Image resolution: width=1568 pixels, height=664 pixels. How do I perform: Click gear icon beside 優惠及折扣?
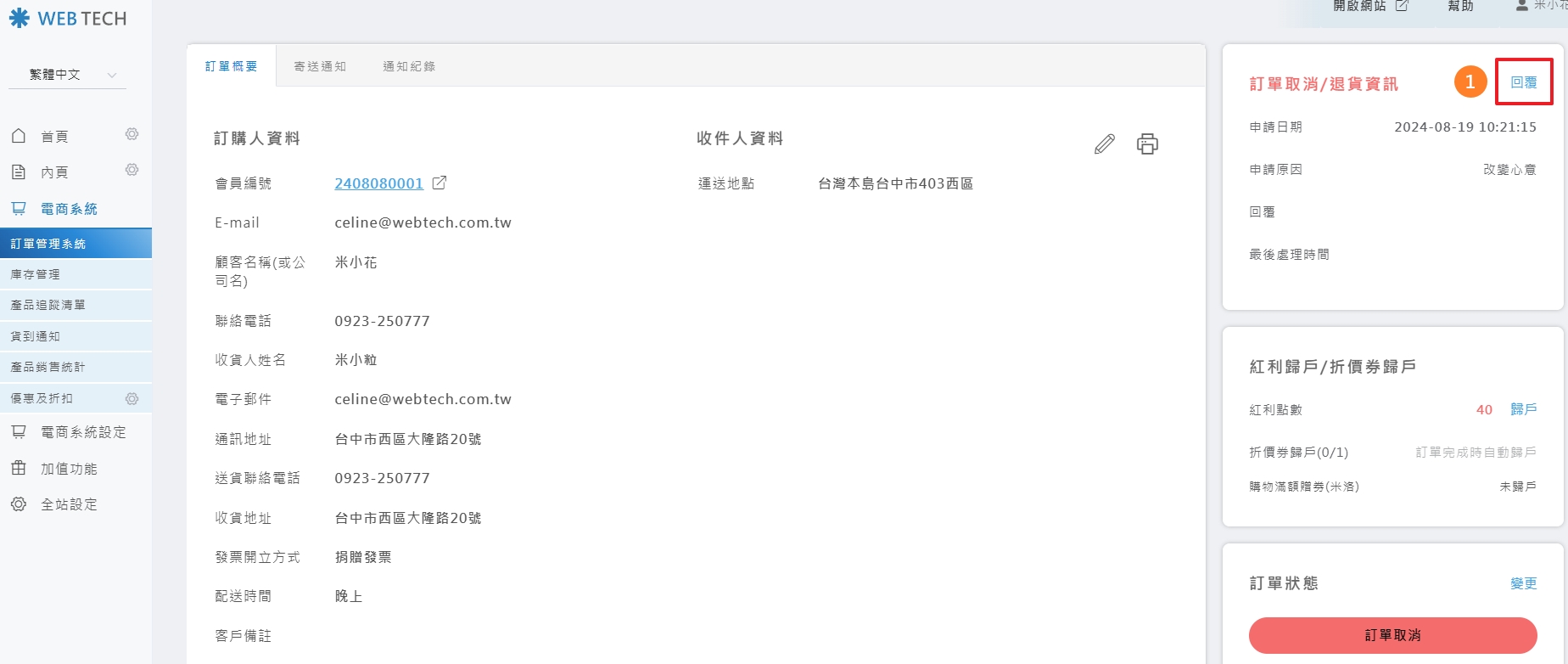(x=132, y=398)
